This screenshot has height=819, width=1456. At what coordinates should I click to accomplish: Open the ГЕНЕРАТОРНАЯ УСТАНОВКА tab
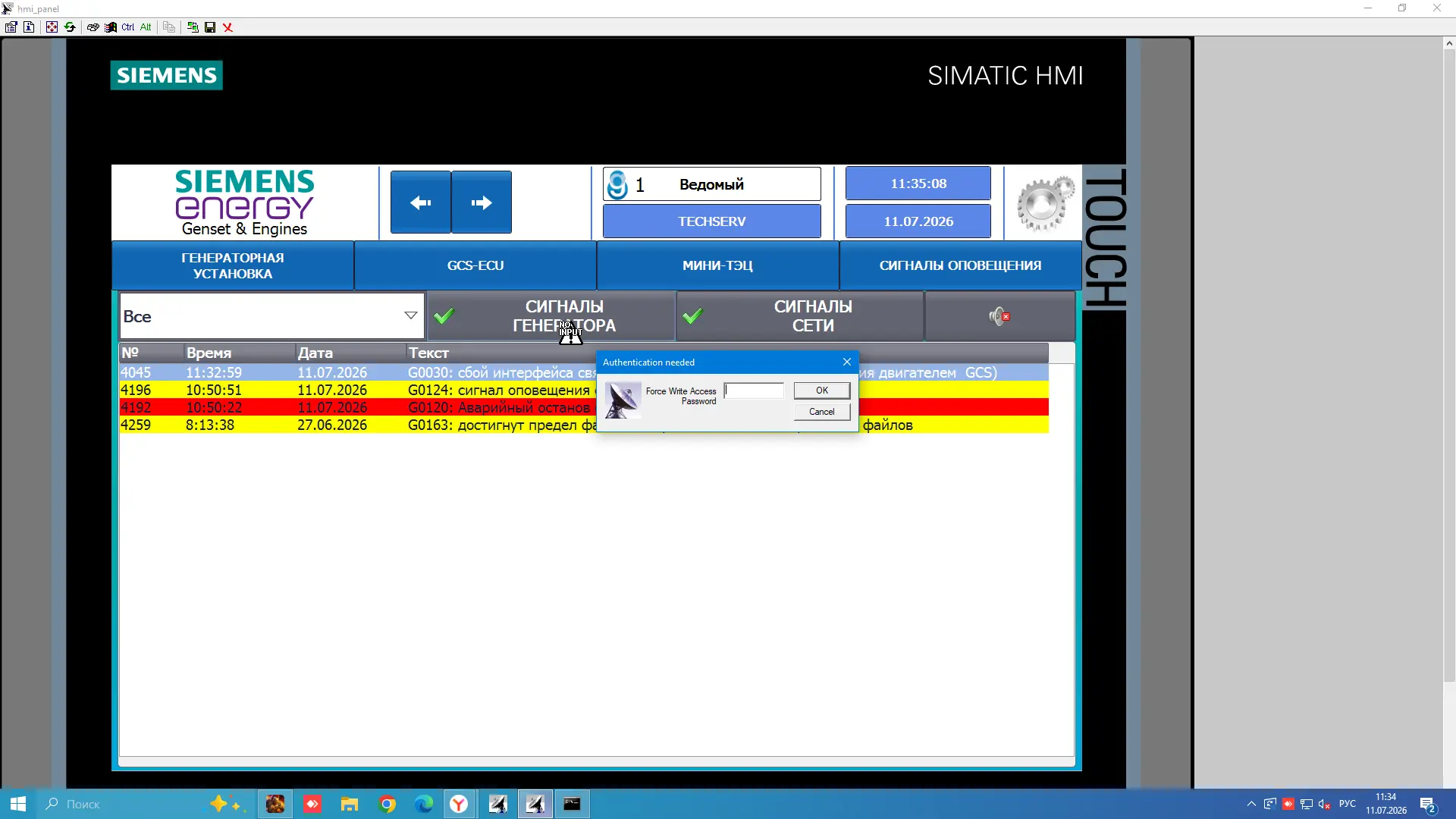point(233,265)
